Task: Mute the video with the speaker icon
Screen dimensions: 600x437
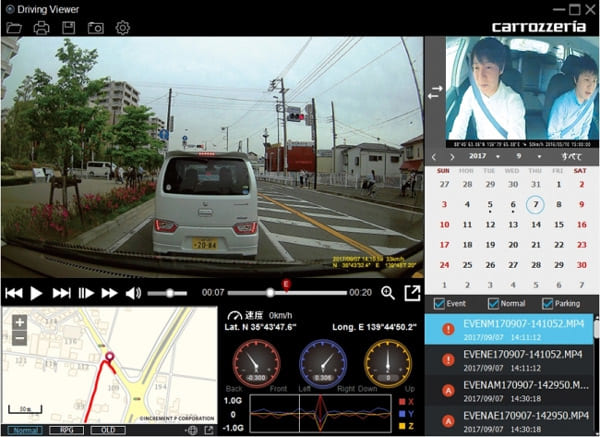Action: coord(133,293)
